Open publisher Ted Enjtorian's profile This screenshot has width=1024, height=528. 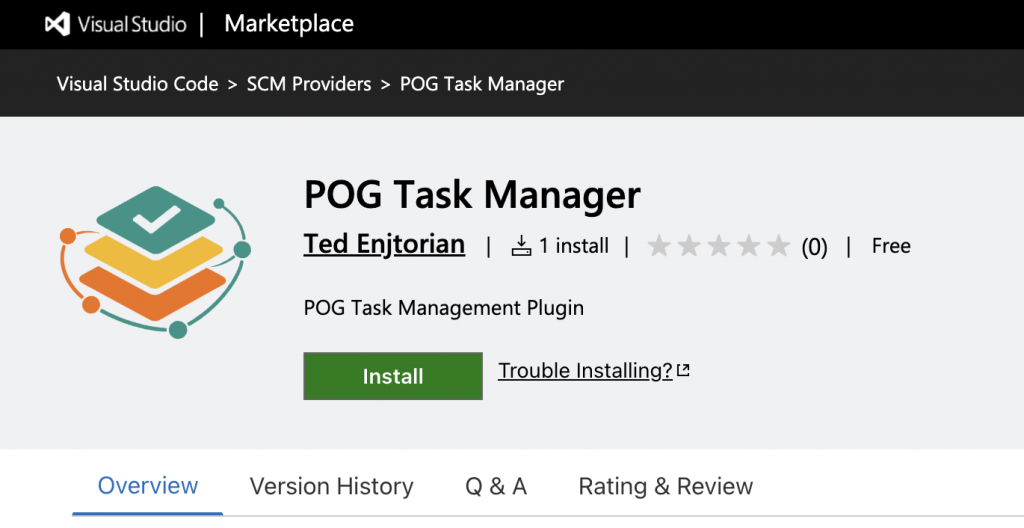tap(384, 244)
